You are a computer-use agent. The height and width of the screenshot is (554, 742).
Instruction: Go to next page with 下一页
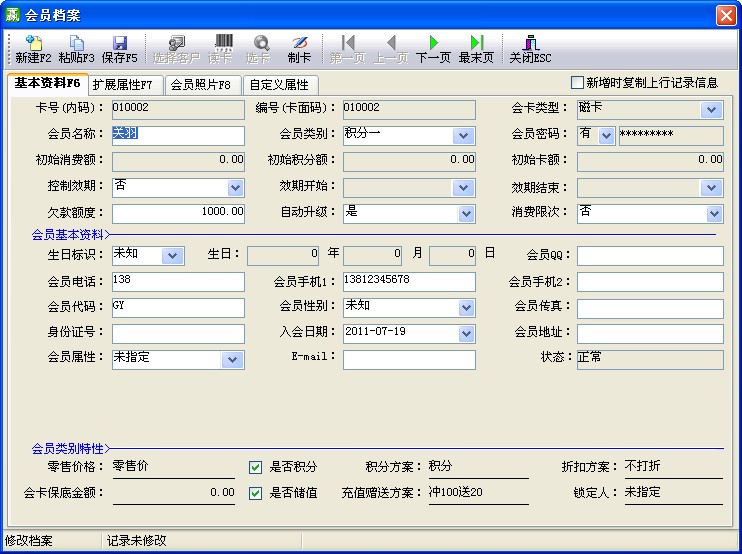433,43
